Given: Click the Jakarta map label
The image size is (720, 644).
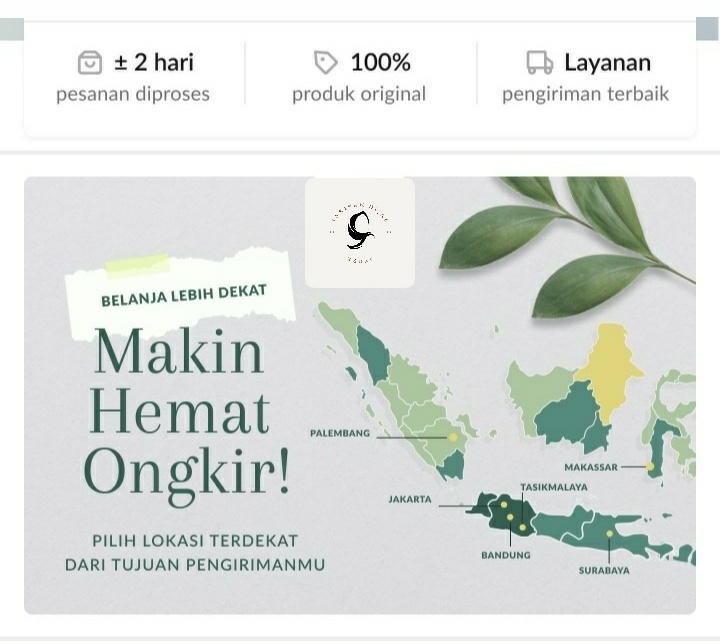Looking at the screenshot, I should [410, 499].
